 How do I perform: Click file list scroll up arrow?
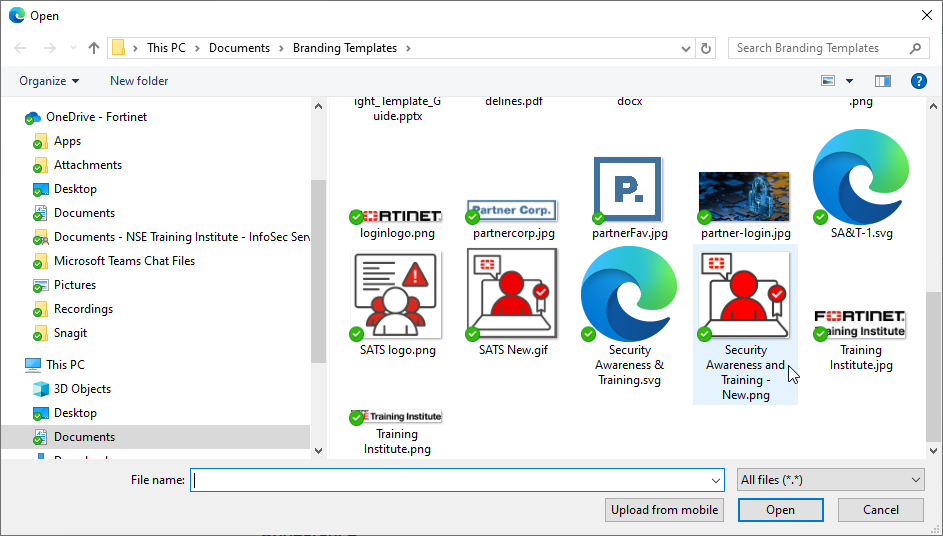pyautogui.click(x=933, y=106)
